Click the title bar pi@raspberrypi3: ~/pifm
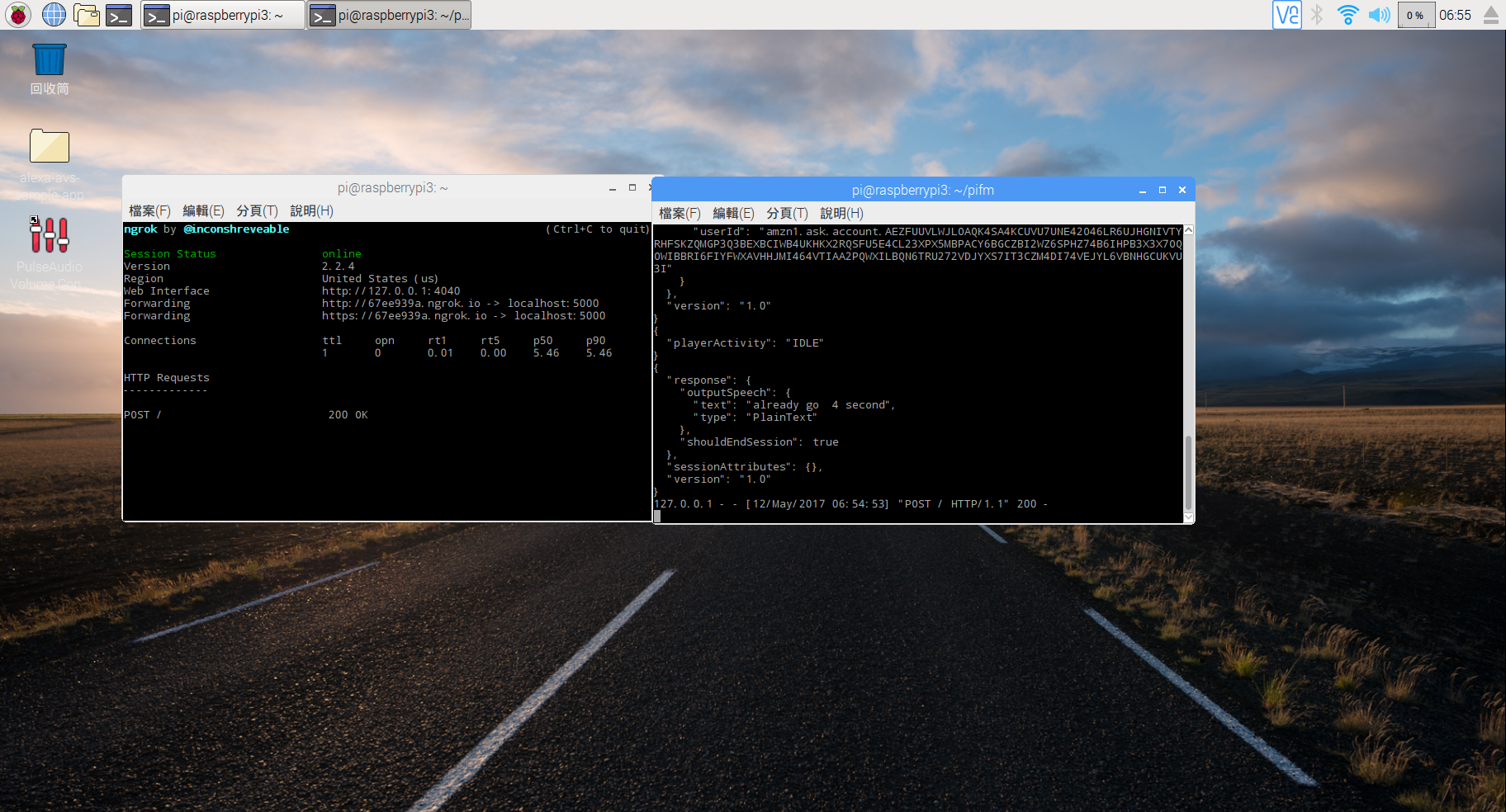1506x812 pixels. (x=922, y=190)
